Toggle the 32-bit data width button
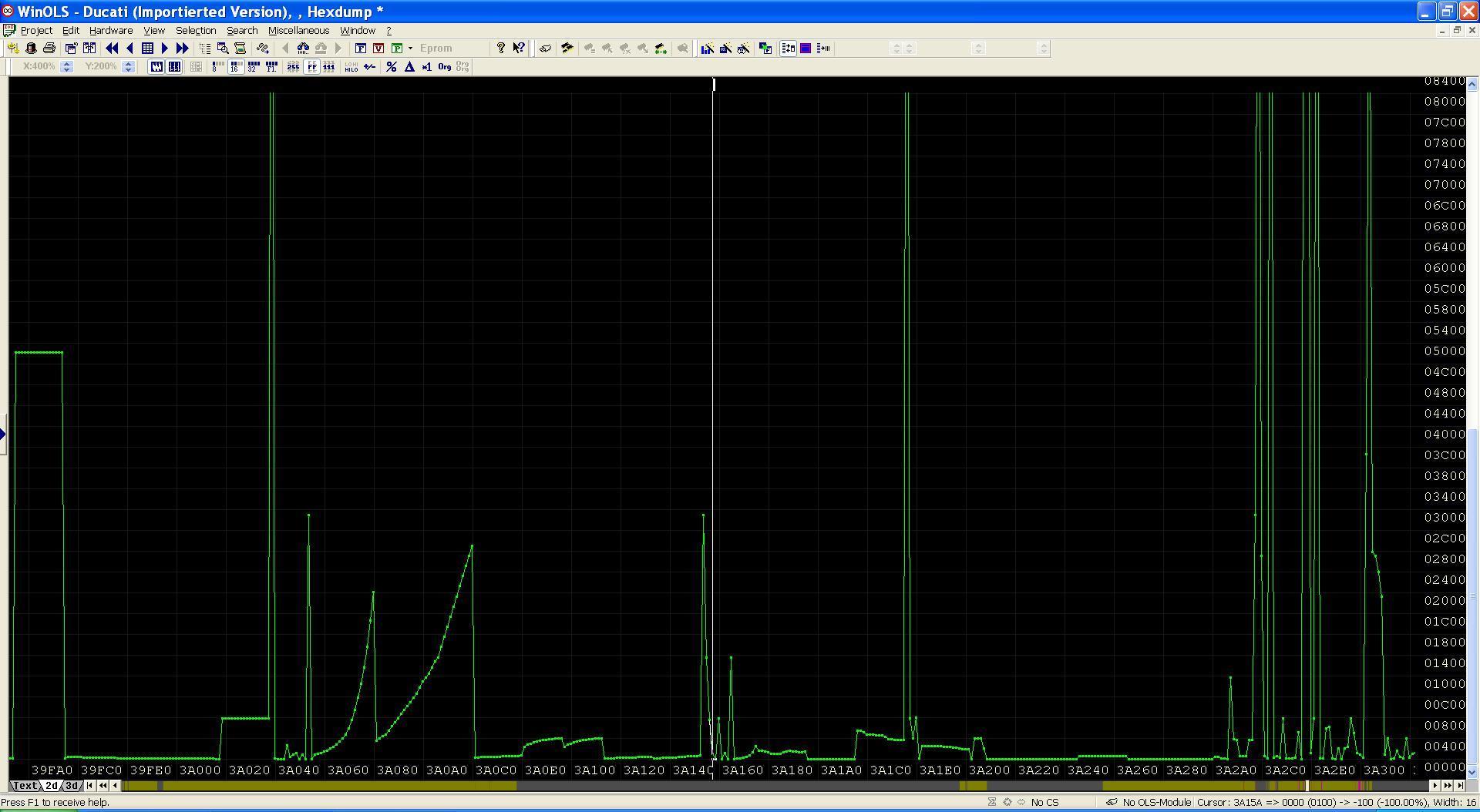Image resolution: width=1480 pixels, height=812 pixels. coord(253,67)
